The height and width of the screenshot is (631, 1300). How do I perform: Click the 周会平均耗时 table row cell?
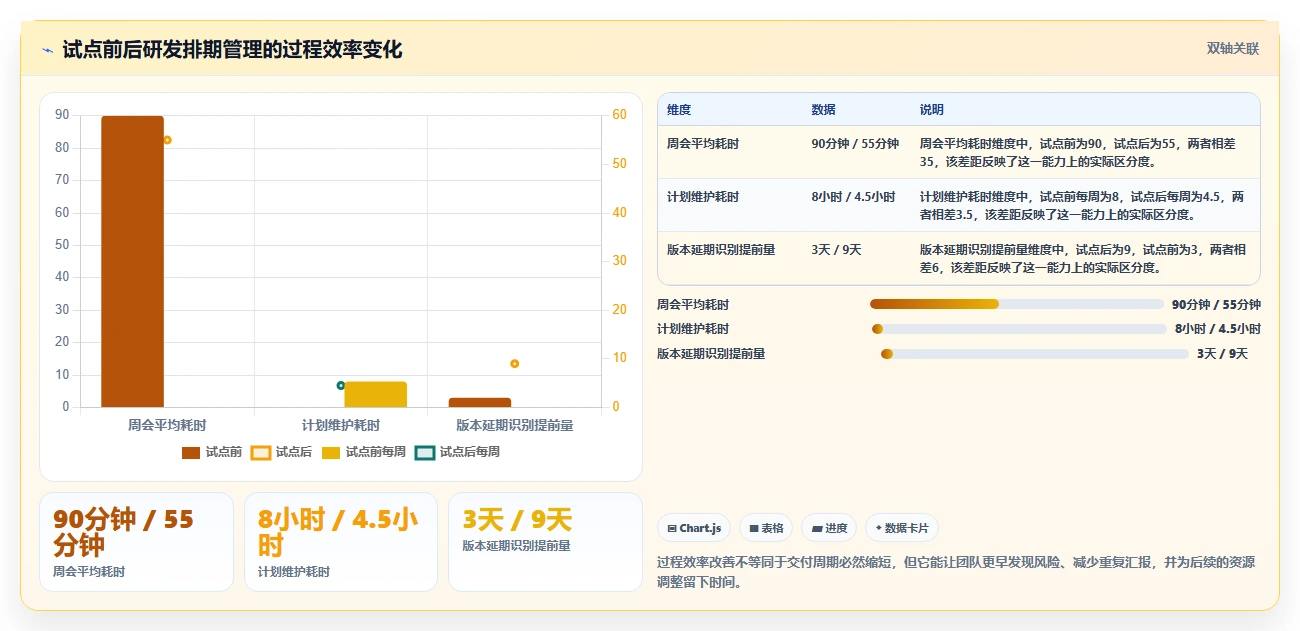pyautogui.click(x=703, y=144)
